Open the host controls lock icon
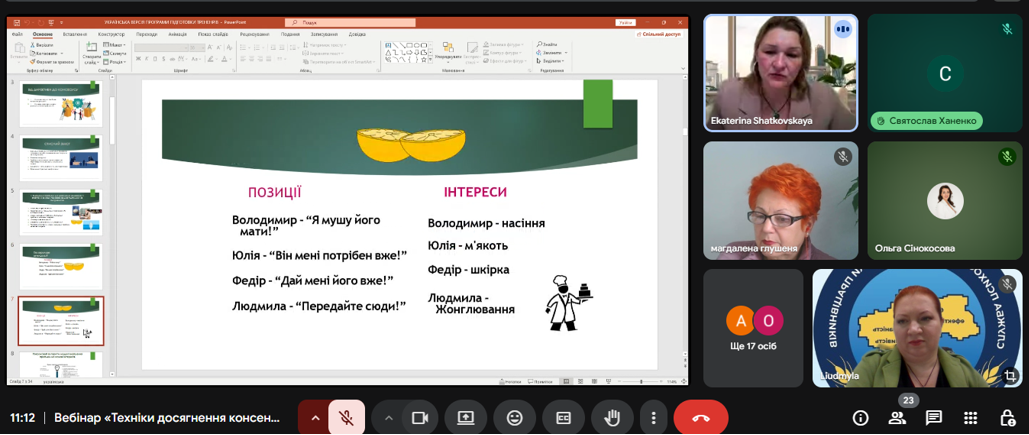The height and width of the screenshot is (435, 1029). point(1008,418)
